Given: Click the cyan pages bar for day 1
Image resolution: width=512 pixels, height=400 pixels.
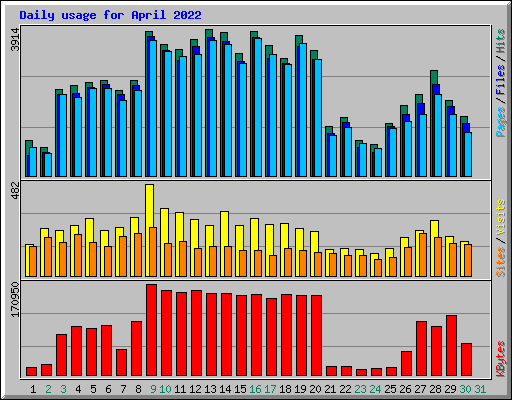Looking at the screenshot, I should 33,162.
